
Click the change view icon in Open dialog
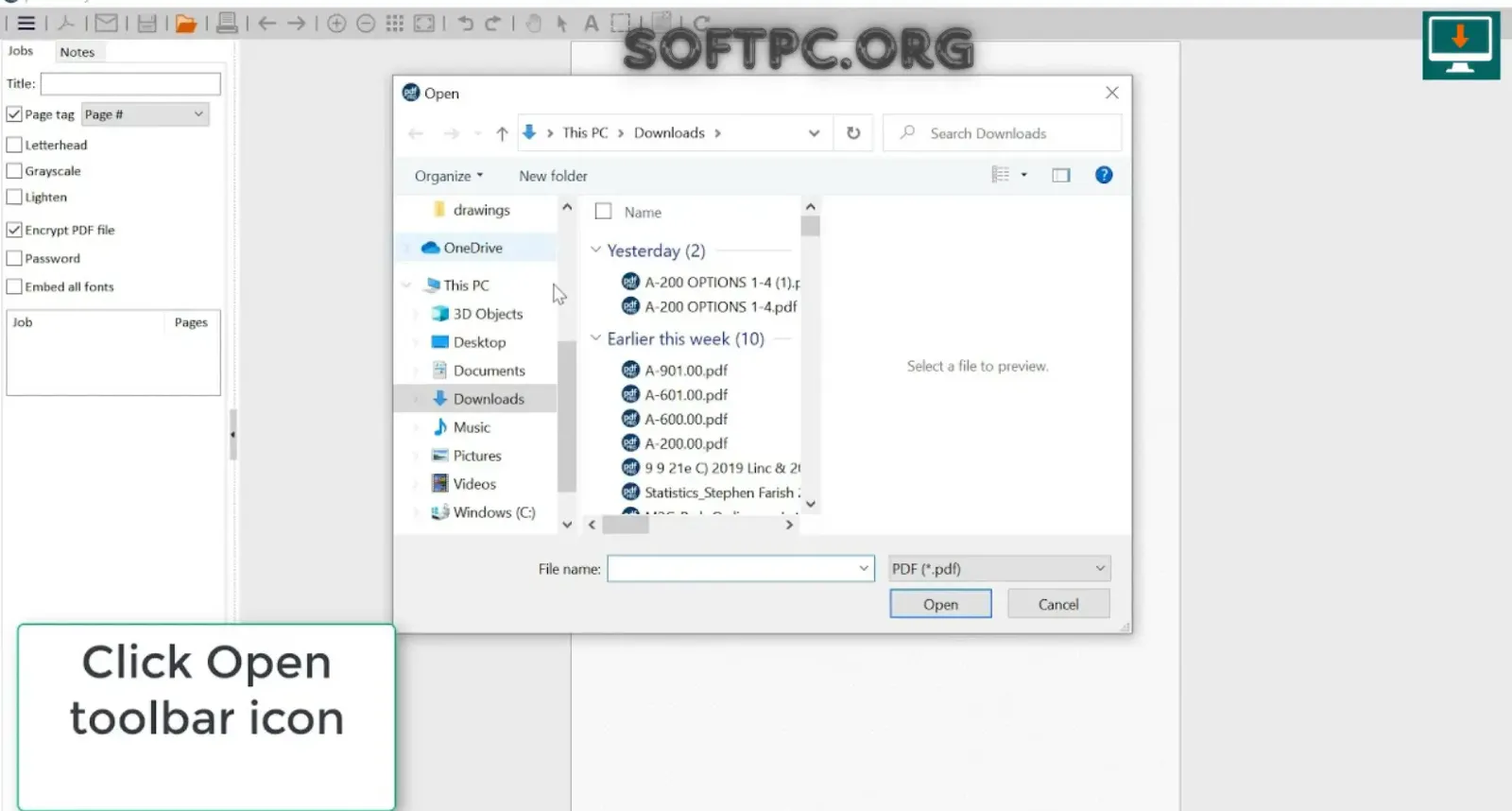point(1000,175)
